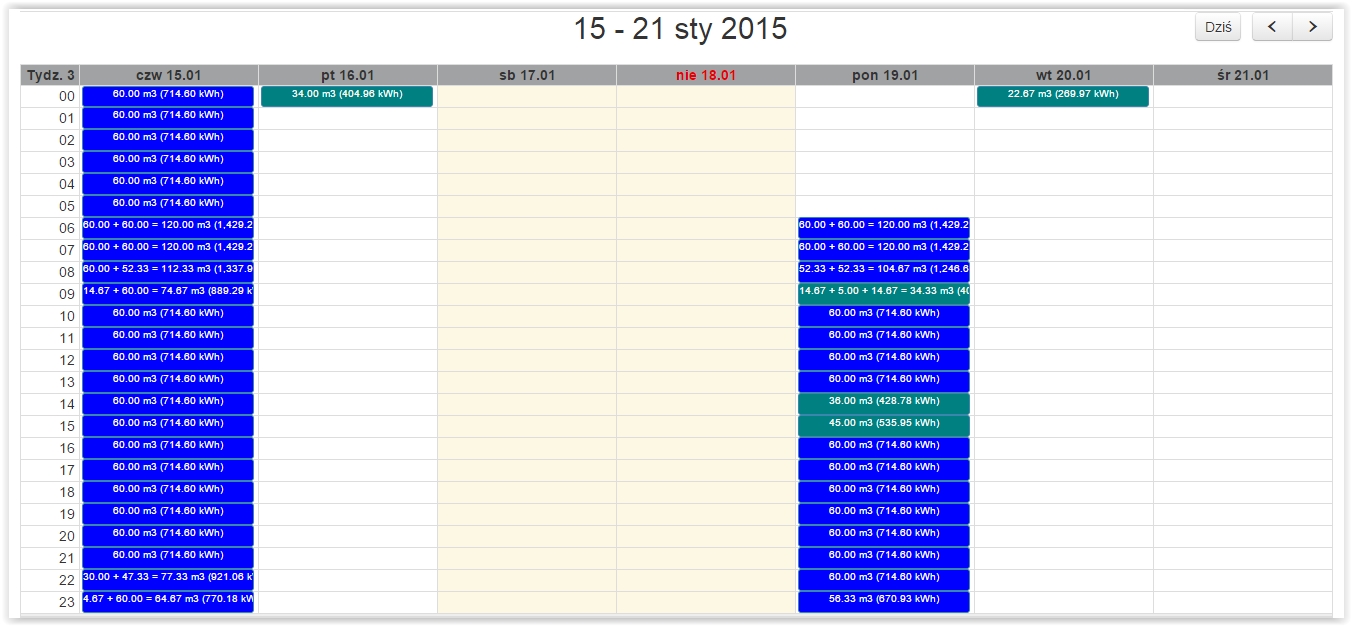This screenshot has width=1352, height=626.
Task: Open czw 15.01 event in hour 03 row
Action: point(168,162)
